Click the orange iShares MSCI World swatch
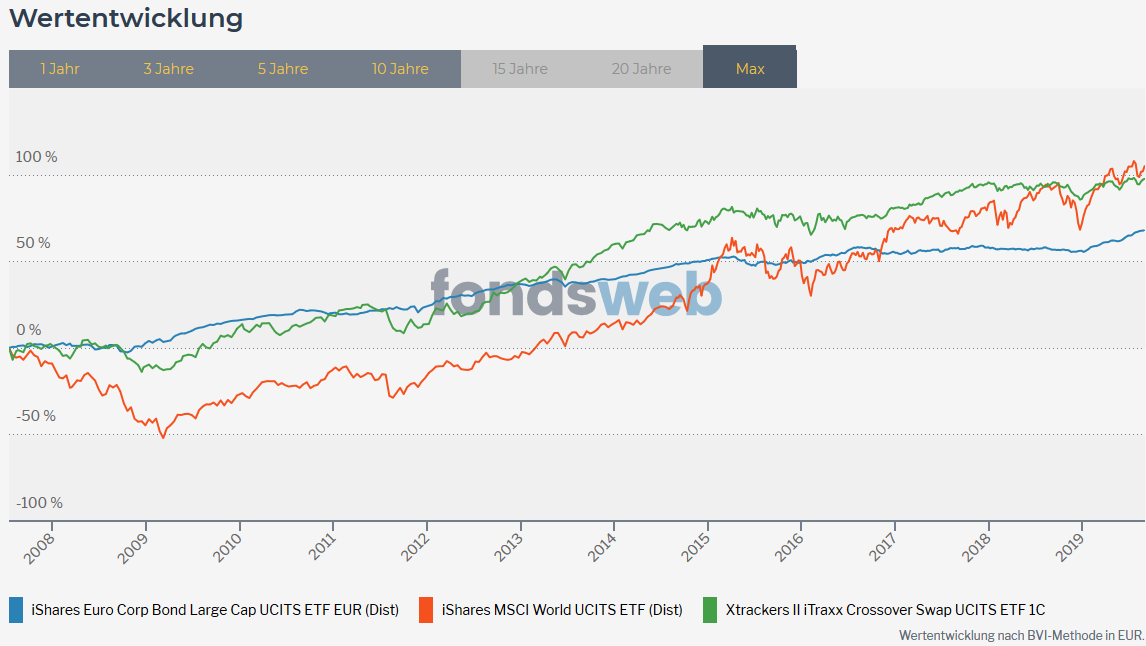Screen dimensions: 1146x646 (426, 609)
